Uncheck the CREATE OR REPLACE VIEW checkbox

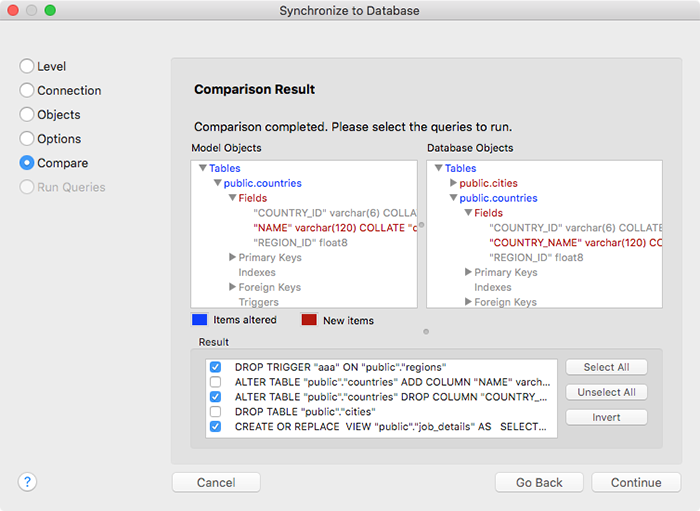[216, 426]
